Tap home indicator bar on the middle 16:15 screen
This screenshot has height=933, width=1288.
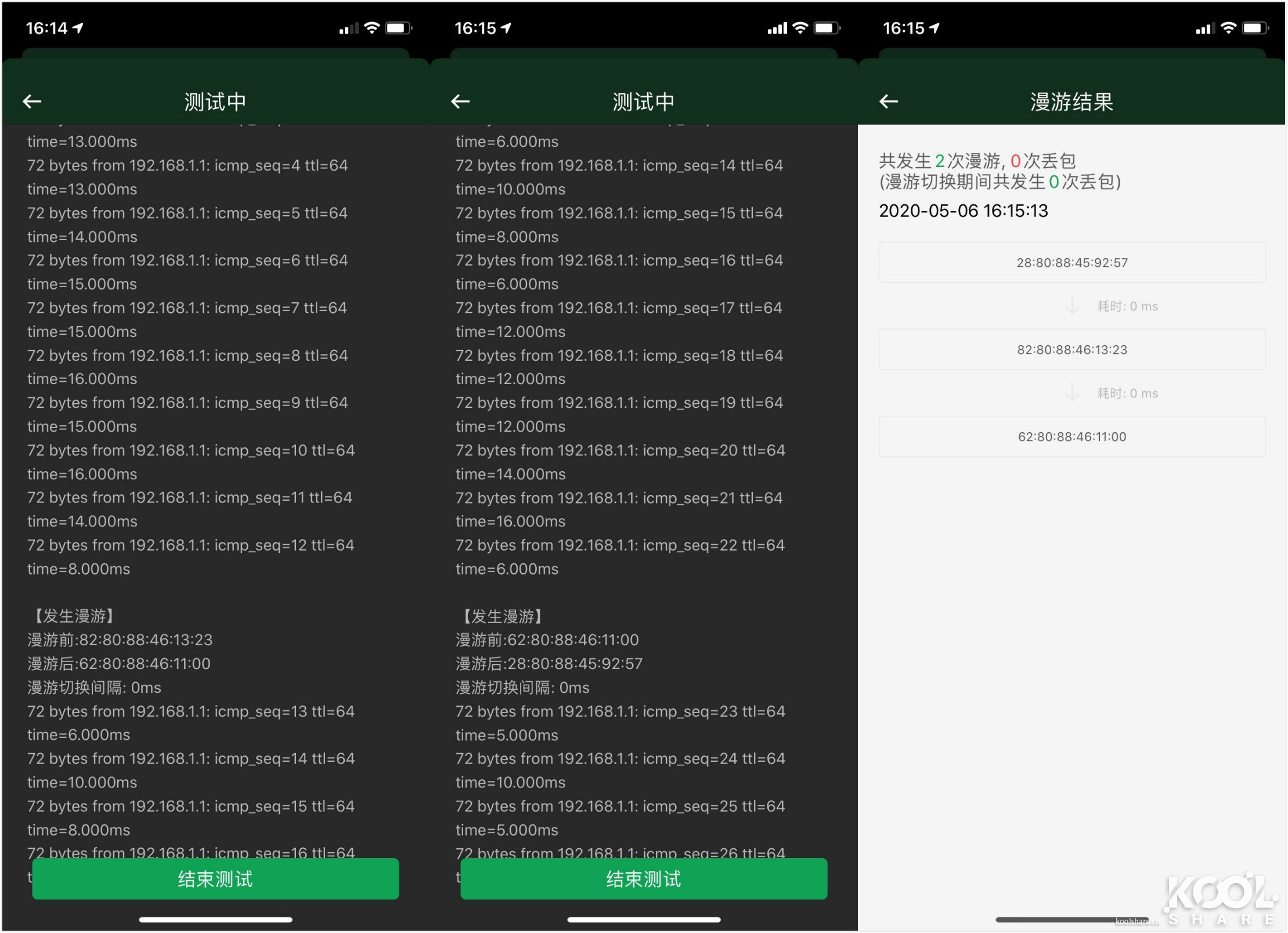point(644,920)
